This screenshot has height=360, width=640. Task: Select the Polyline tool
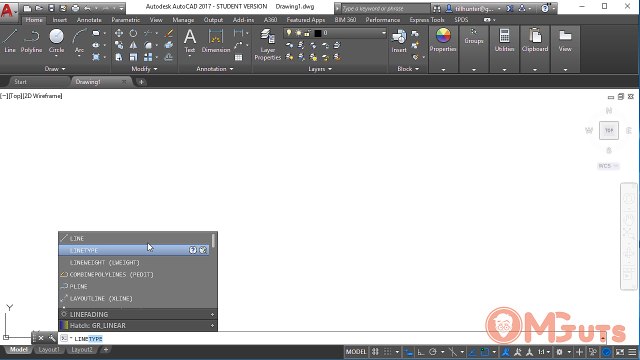point(31,40)
